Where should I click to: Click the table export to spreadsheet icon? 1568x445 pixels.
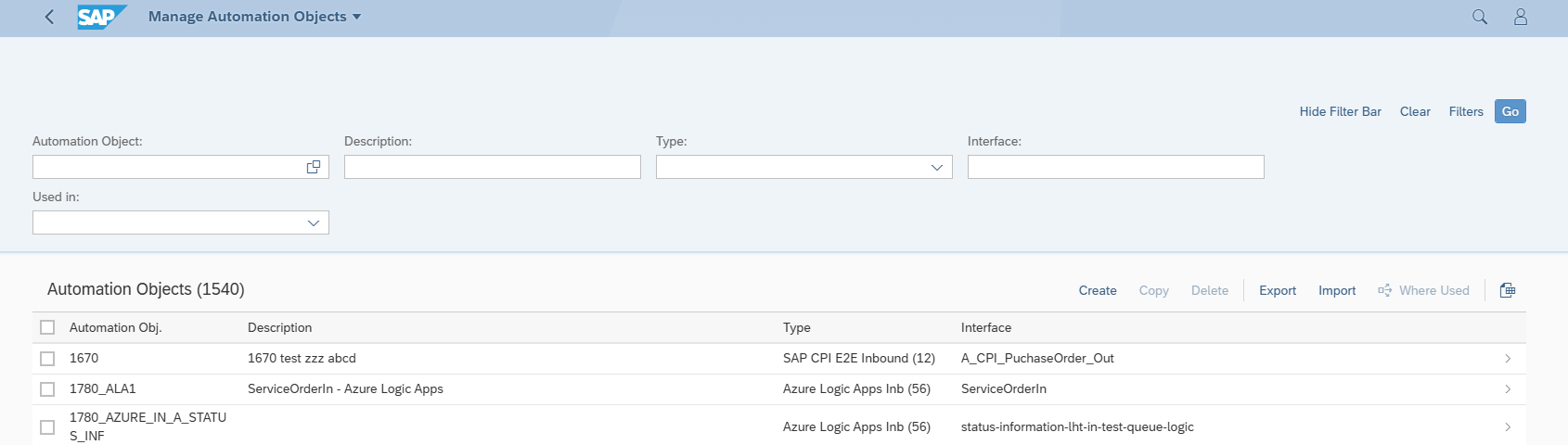tap(1508, 290)
